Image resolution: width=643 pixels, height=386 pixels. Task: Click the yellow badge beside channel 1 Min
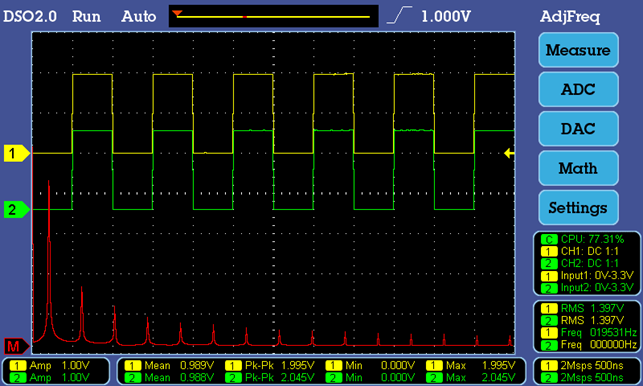333,366
